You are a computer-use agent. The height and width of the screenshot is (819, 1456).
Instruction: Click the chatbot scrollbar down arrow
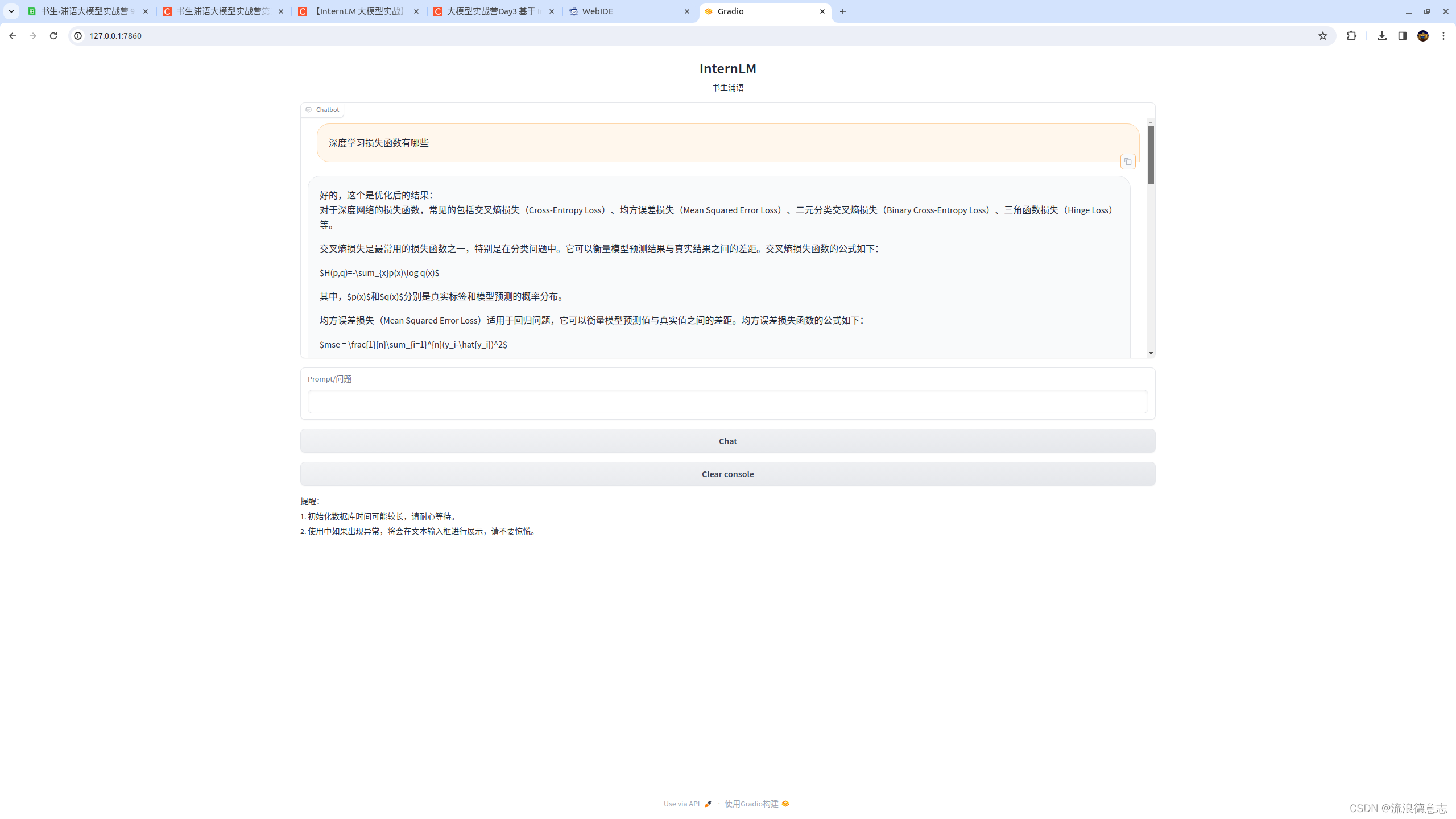click(x=1151, y=353)
